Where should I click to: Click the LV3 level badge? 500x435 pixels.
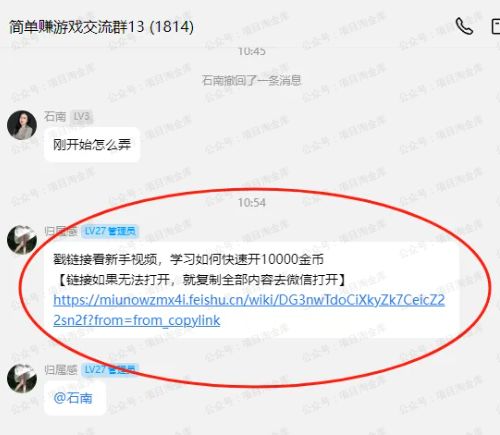(81, 117)
